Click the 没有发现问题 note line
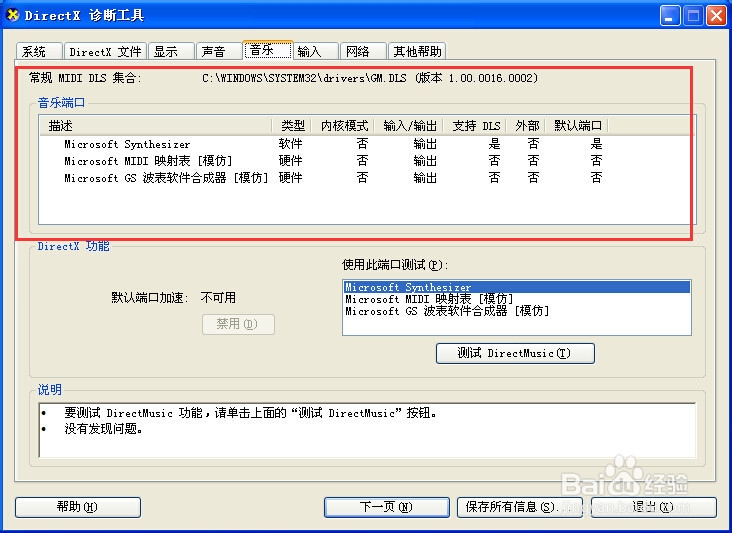The image size is (732, 533). (x=103, y=428)
